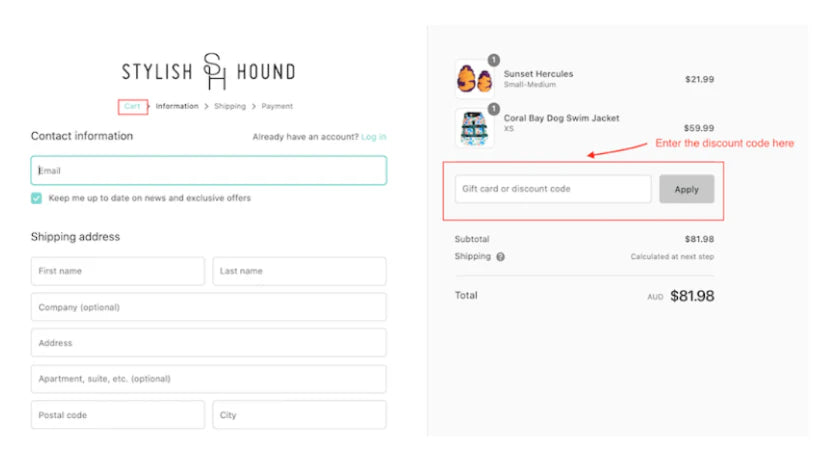The height and width of the screenshot is (460, 827).
Task: Focus the Email input field
Action: [208, 171]
